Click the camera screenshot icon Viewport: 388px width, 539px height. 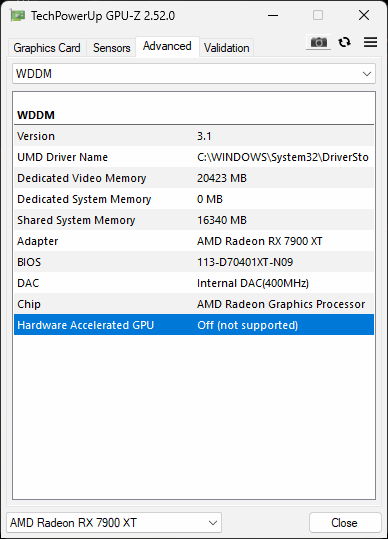(319, 42)
